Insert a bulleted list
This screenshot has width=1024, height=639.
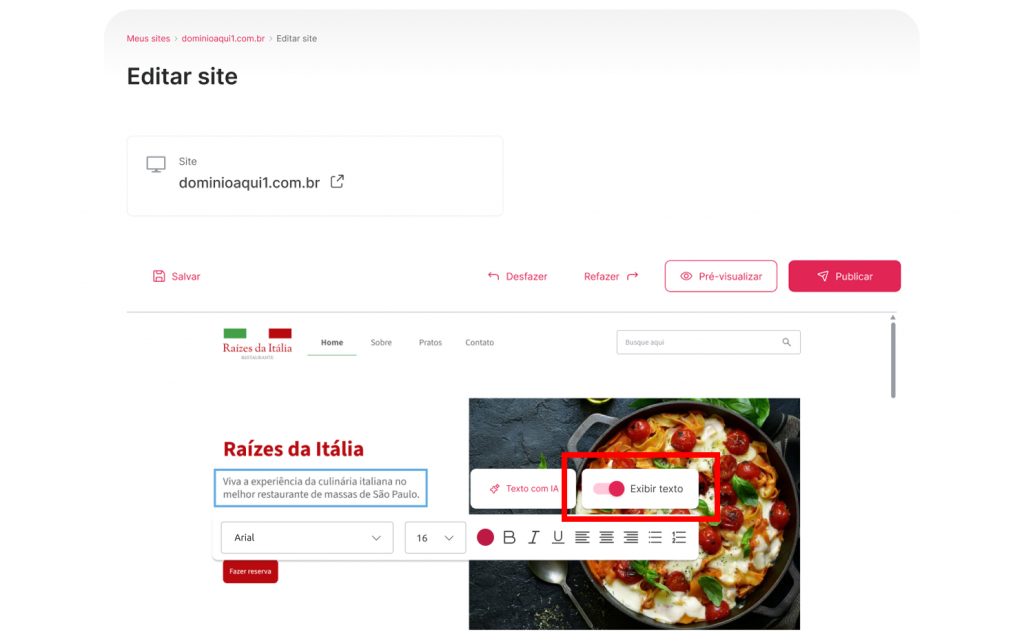click(x=654, y=537)
